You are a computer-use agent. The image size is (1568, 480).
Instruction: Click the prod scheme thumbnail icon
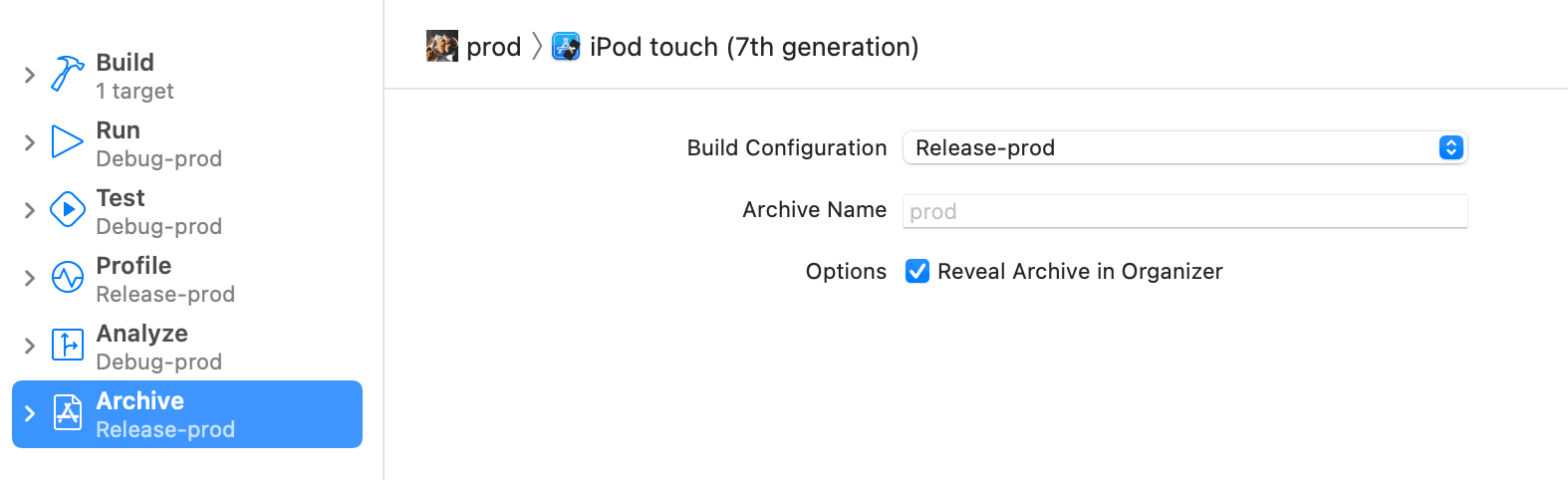(x=442, y=46)
